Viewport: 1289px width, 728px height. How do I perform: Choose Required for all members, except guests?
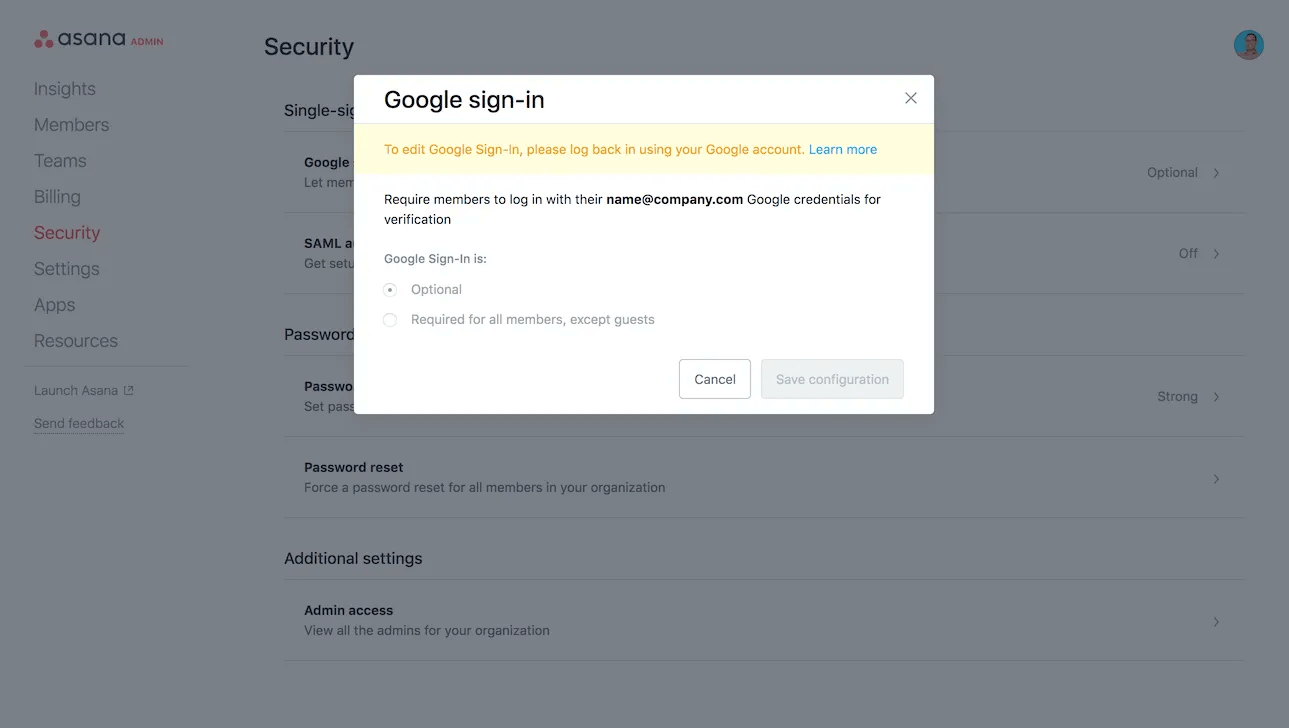389,319
